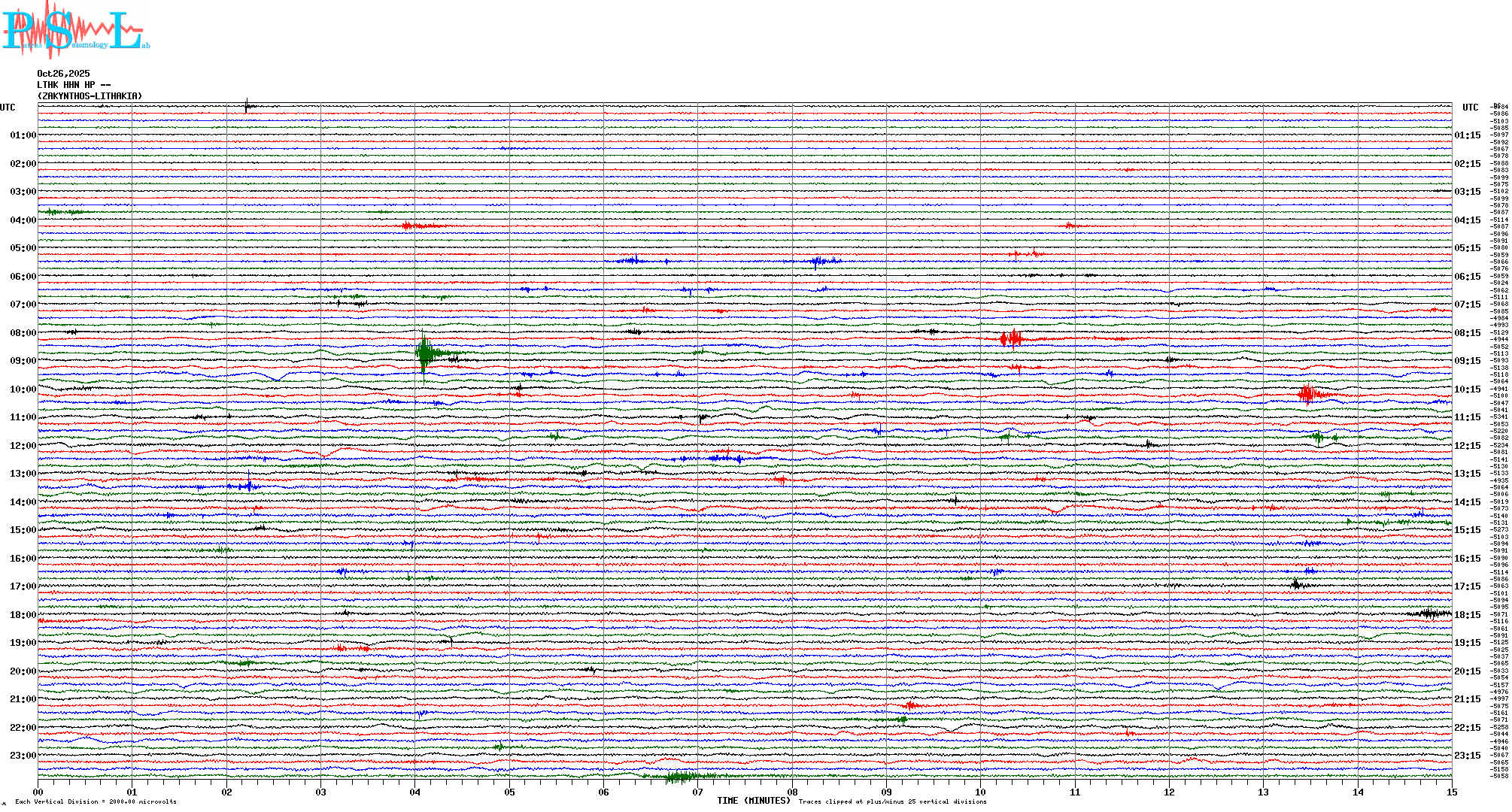This screenshot has width=1512, height=812.
Task: Select the 23:00 hour label on left
Action: click(23, 756)
